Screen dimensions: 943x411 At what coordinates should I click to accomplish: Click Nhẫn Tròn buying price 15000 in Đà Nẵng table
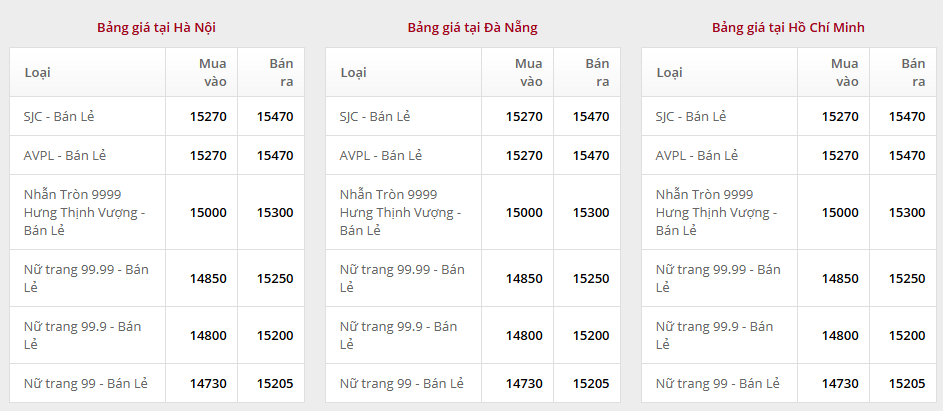(524, 212)
